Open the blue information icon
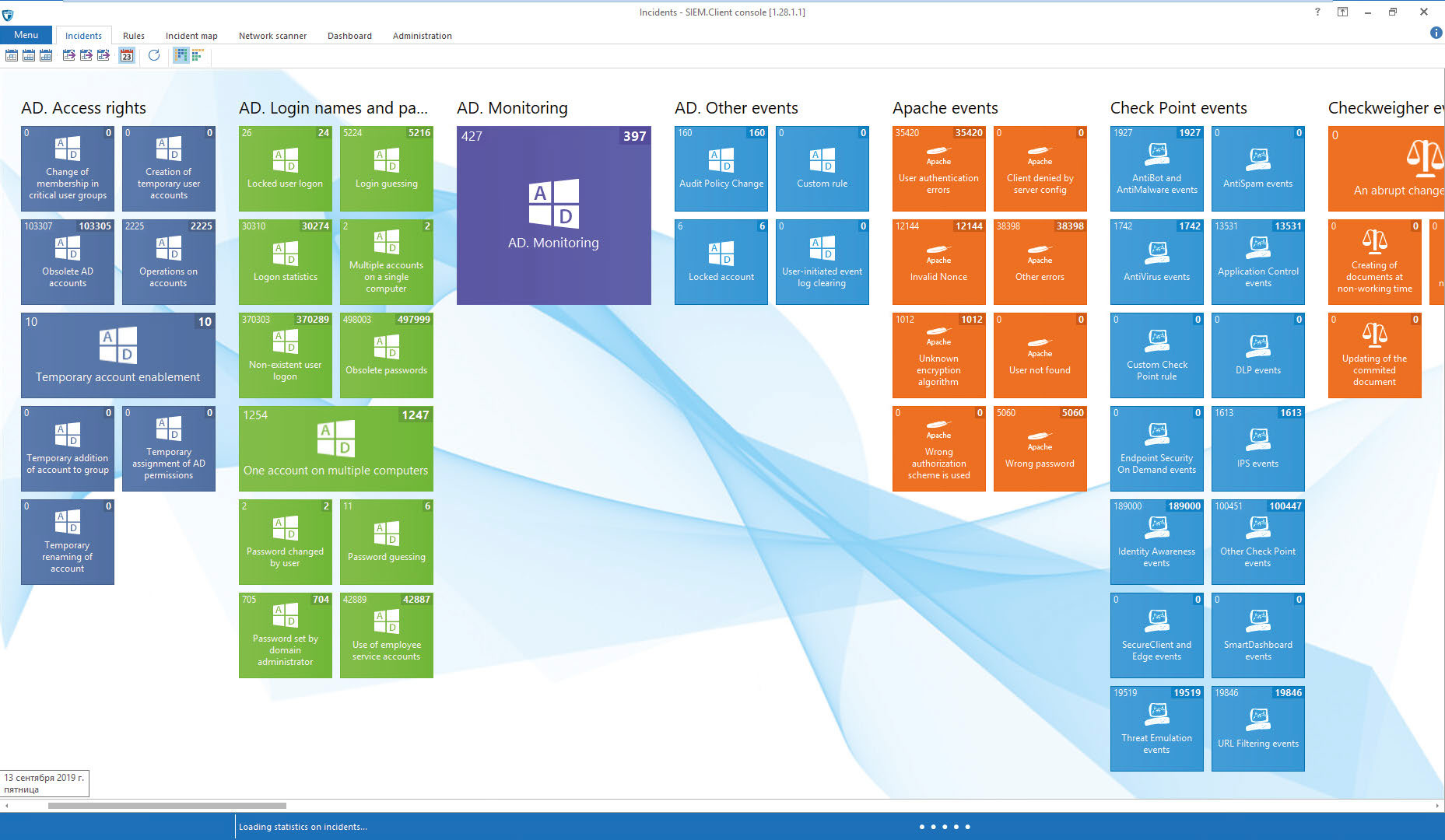The height and width of the screenshot is (840, 1445). click(x=1436, y=33)
